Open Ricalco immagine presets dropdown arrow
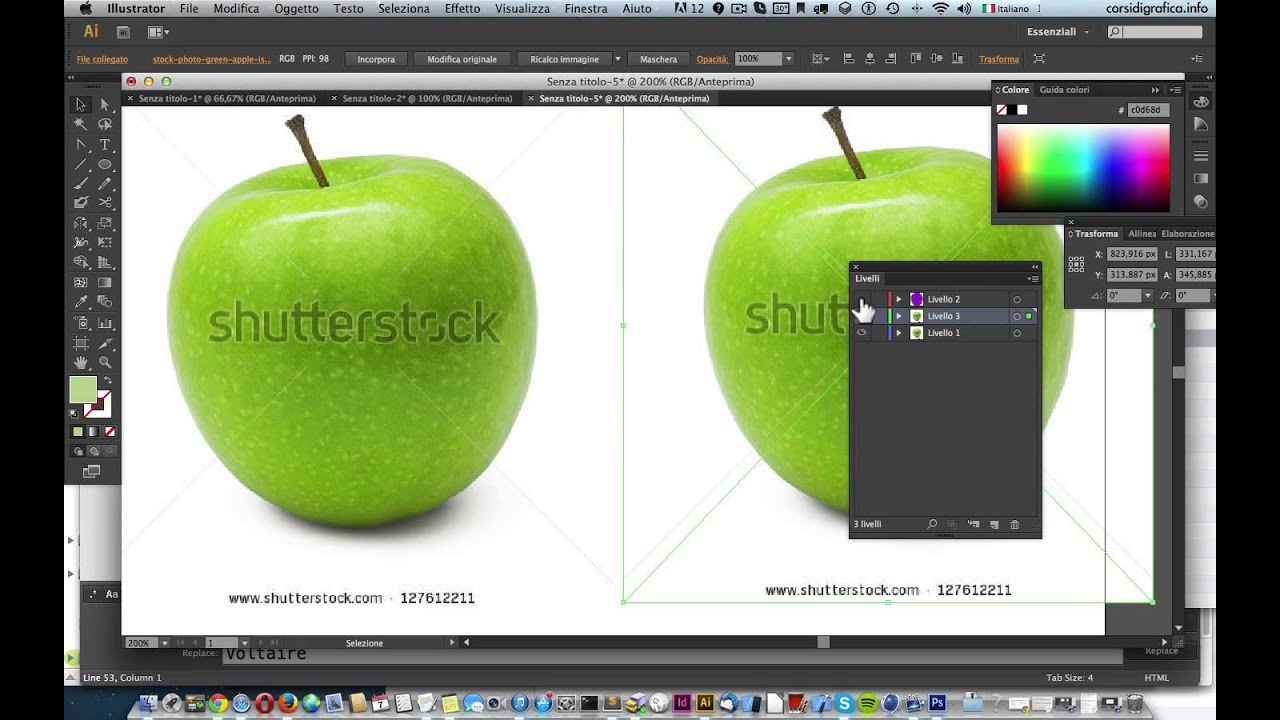This screenshot has height=720, width=1280. (617, 59)
